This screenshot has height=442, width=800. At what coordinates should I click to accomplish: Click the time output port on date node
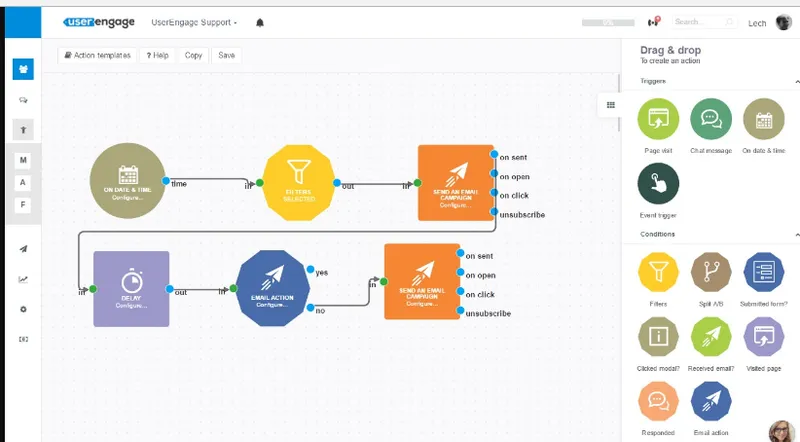click(166, 181)
